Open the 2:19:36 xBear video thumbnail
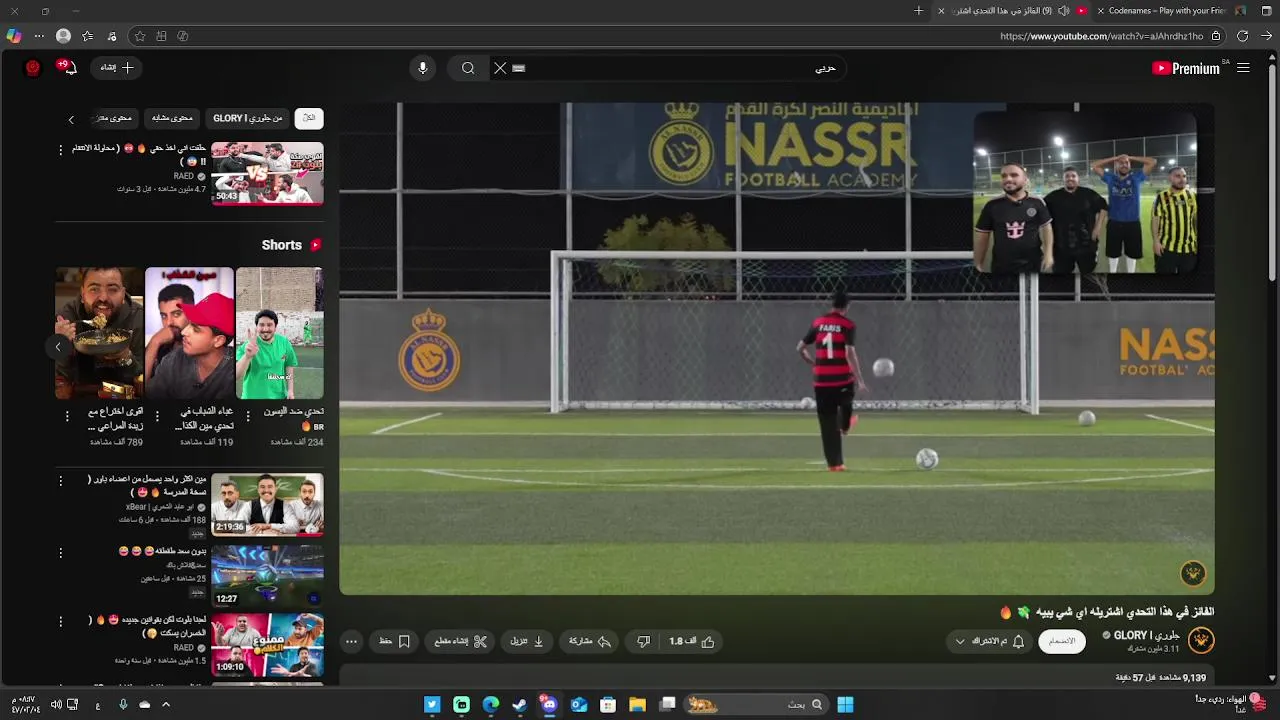1280x720 pixels. (x=267, y=505)
